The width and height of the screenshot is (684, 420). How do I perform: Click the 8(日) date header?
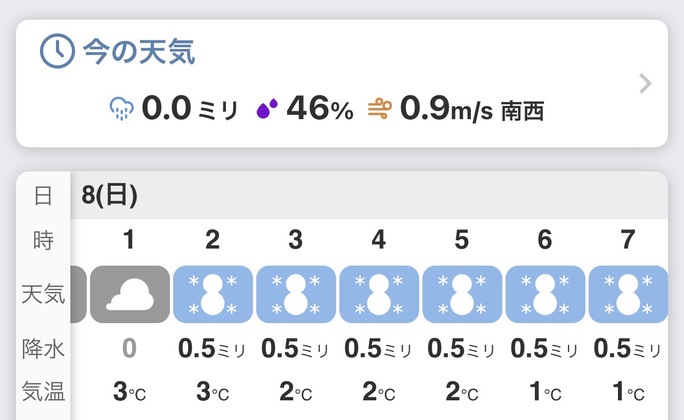coord(110,196)
